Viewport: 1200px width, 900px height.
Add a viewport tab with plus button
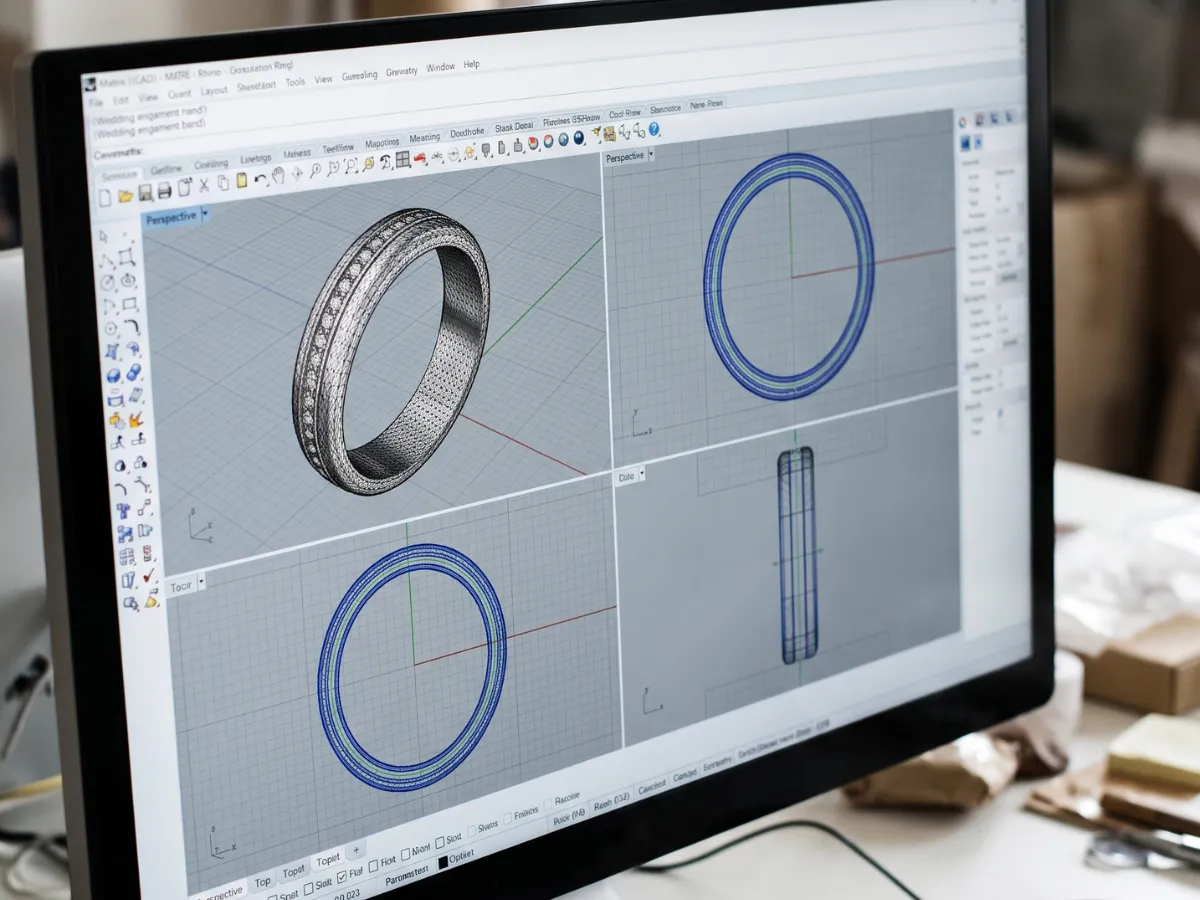pyautogui.click(x=356, y=850)
